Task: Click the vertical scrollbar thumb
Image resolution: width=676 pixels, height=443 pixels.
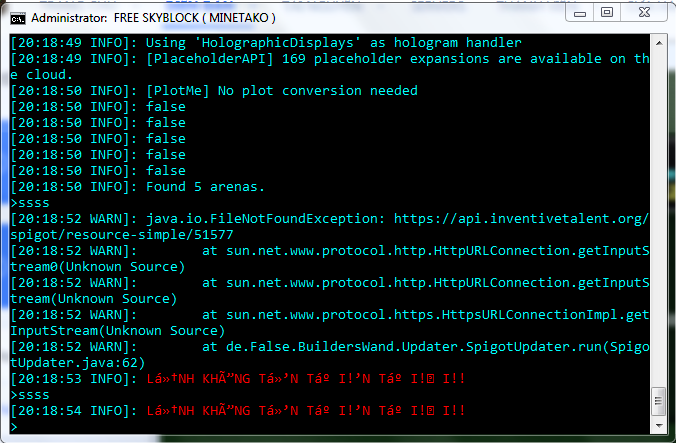Action: pyautogui.click(x=657, y=400)
